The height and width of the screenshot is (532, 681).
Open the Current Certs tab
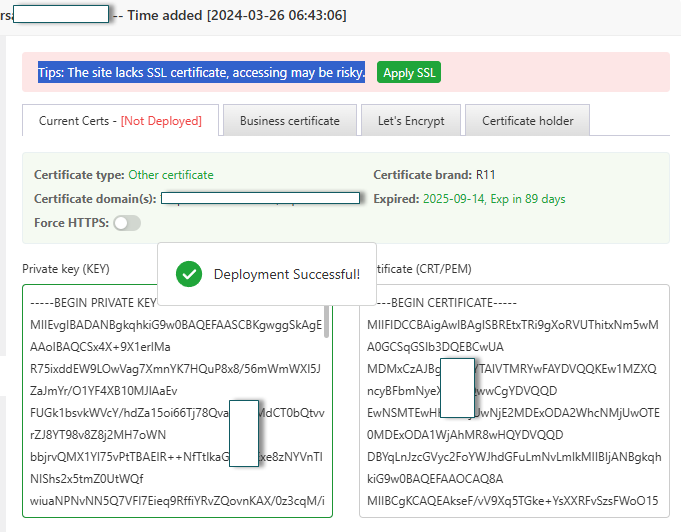tap(120, 120)
